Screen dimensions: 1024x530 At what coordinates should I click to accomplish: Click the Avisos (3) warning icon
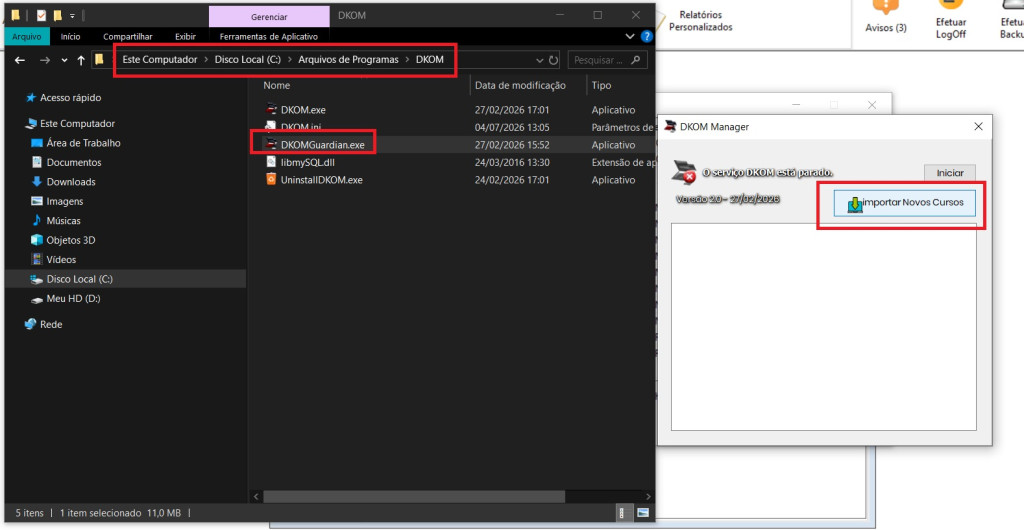886,7
